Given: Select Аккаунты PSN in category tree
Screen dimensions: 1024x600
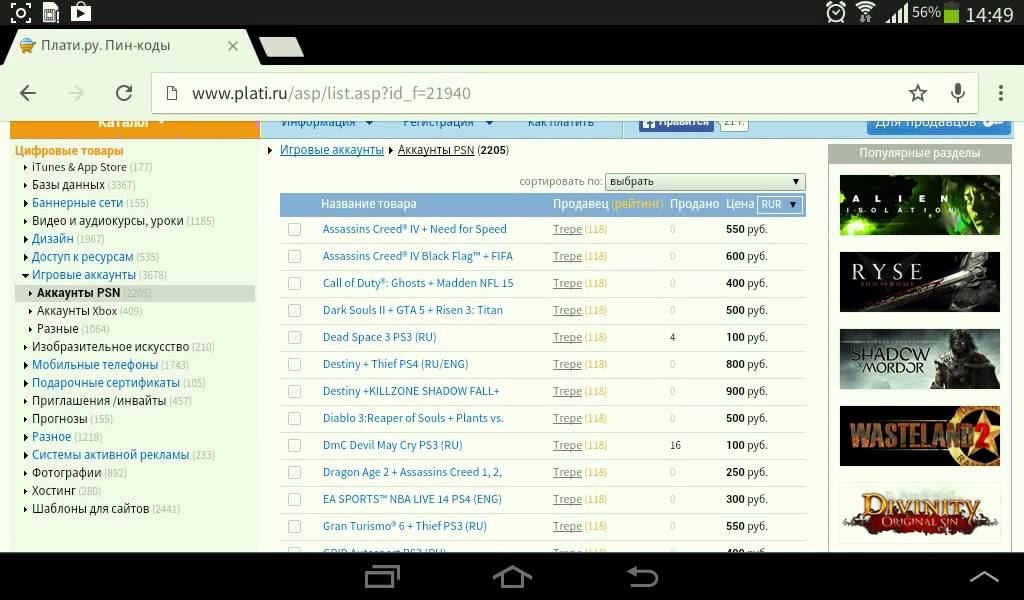Looking at the screenshot, I should (x=78, y=293).
